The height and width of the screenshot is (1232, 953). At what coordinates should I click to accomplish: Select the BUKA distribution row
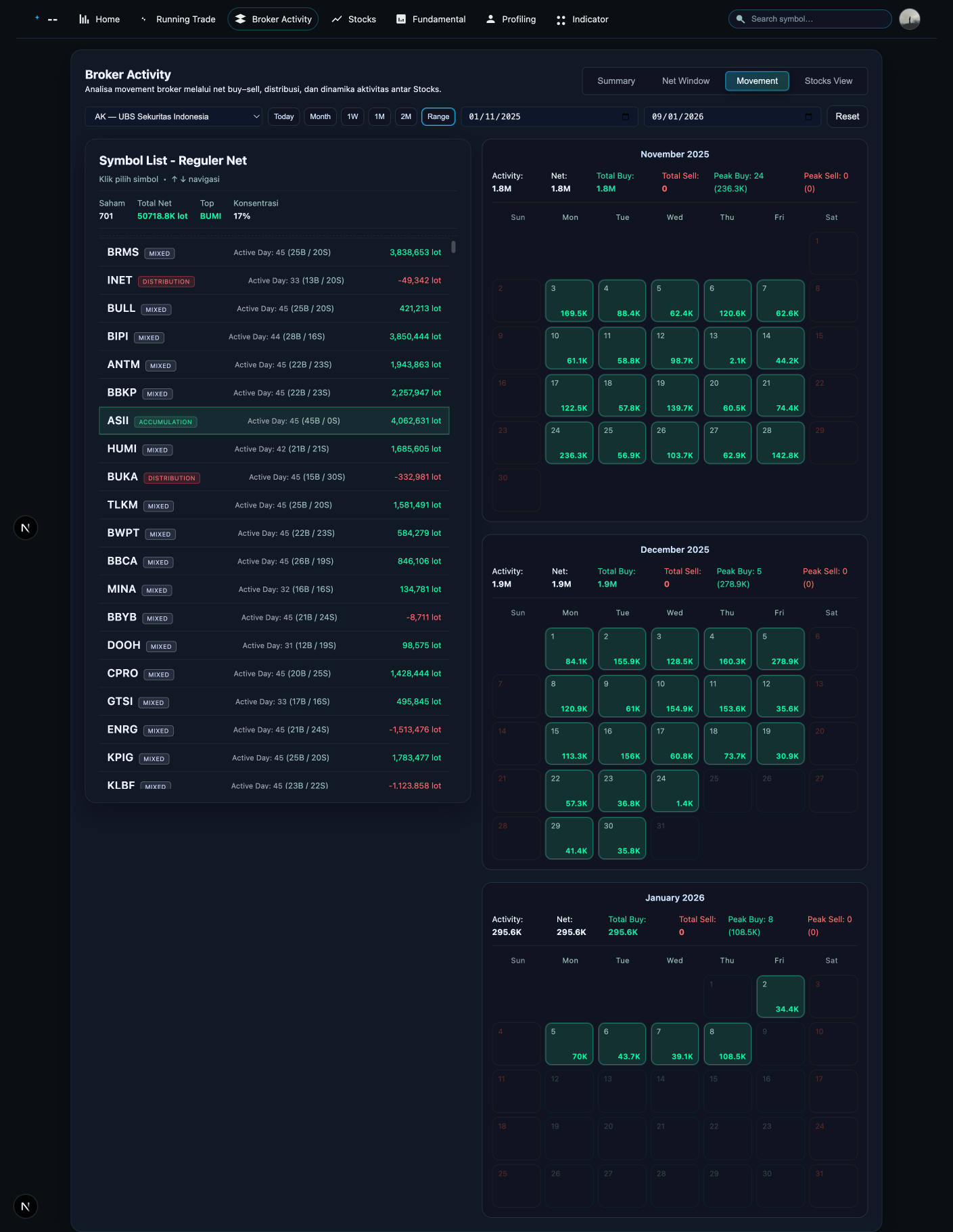274,477
